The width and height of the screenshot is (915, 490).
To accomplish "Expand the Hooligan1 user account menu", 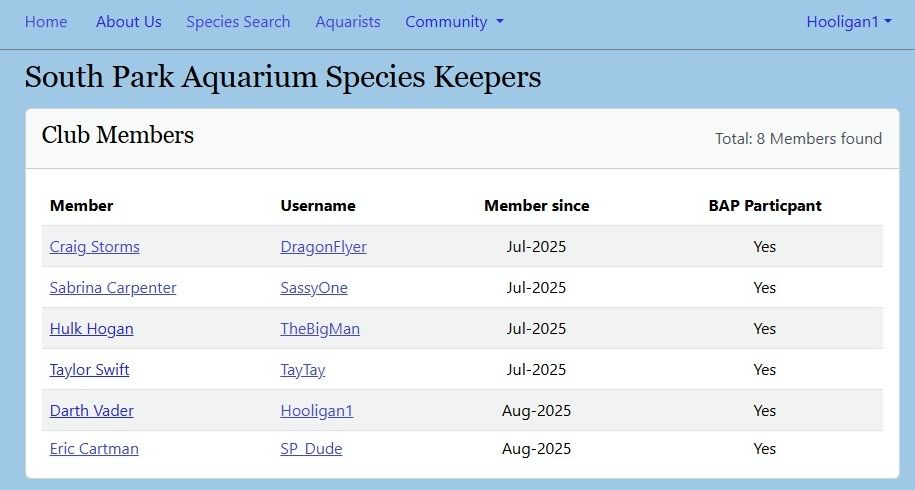I will pos(849,22).
